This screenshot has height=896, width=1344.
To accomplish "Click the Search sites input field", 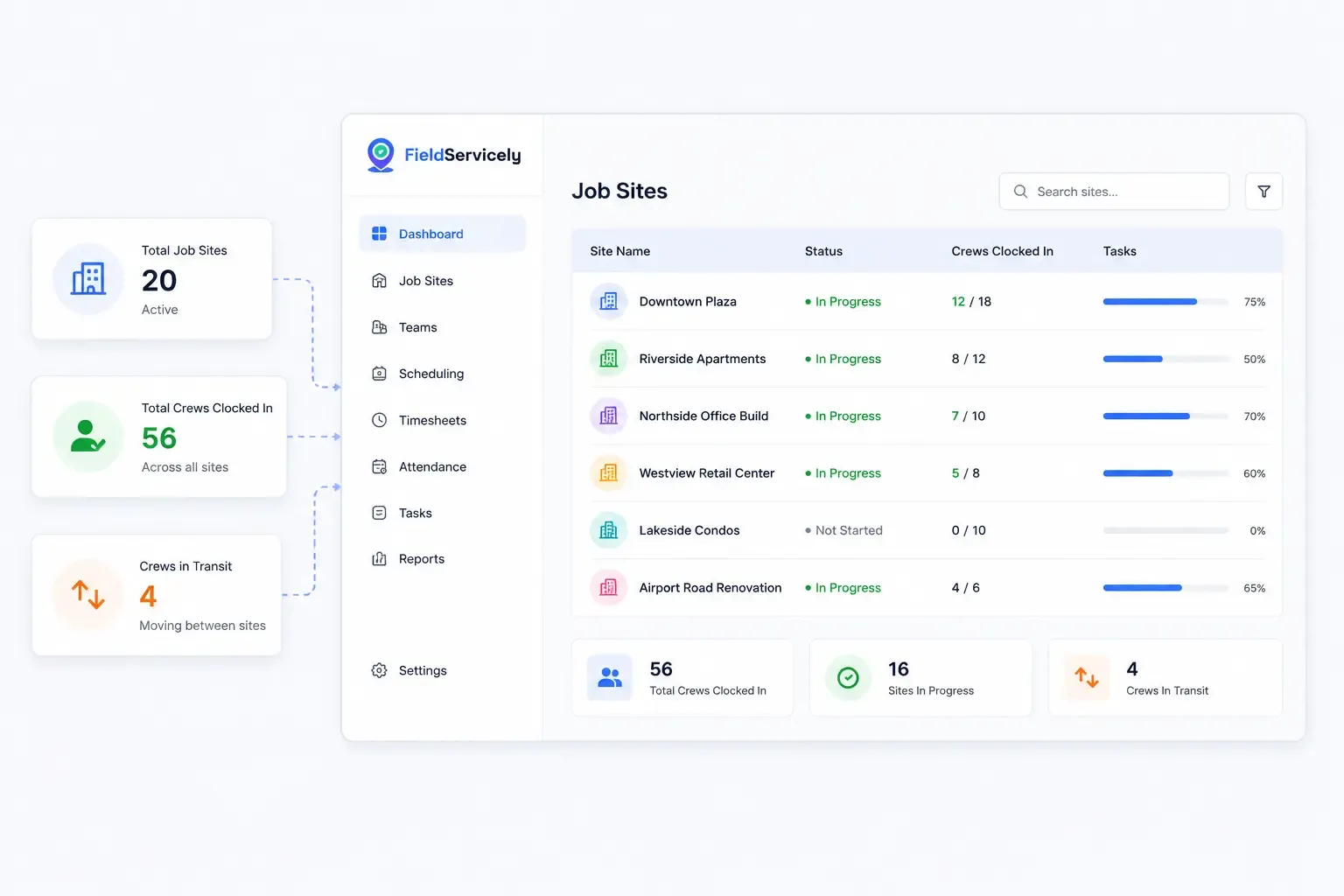I will pos(1114,192).
